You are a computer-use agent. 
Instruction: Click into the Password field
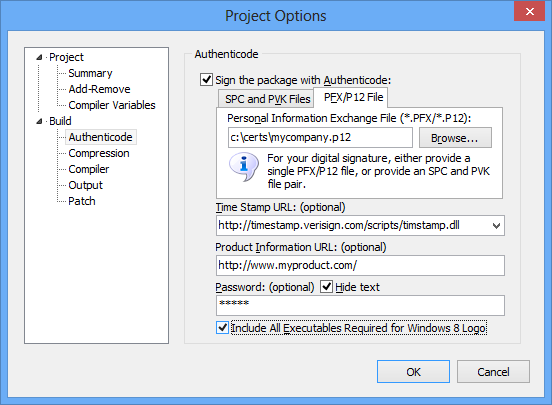tap(360, 305)
